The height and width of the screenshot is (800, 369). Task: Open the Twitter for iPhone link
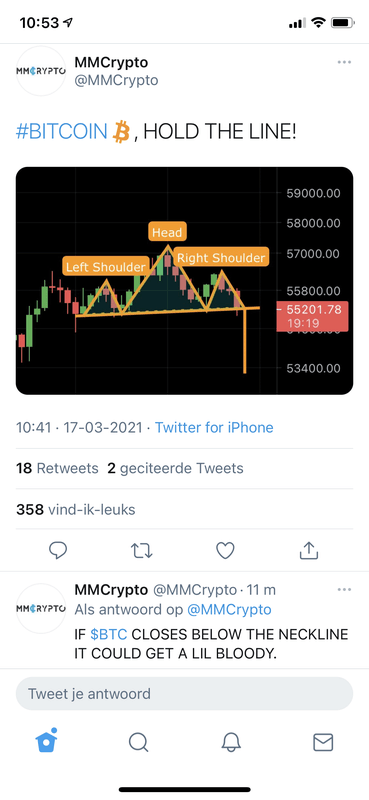point(214,427)
